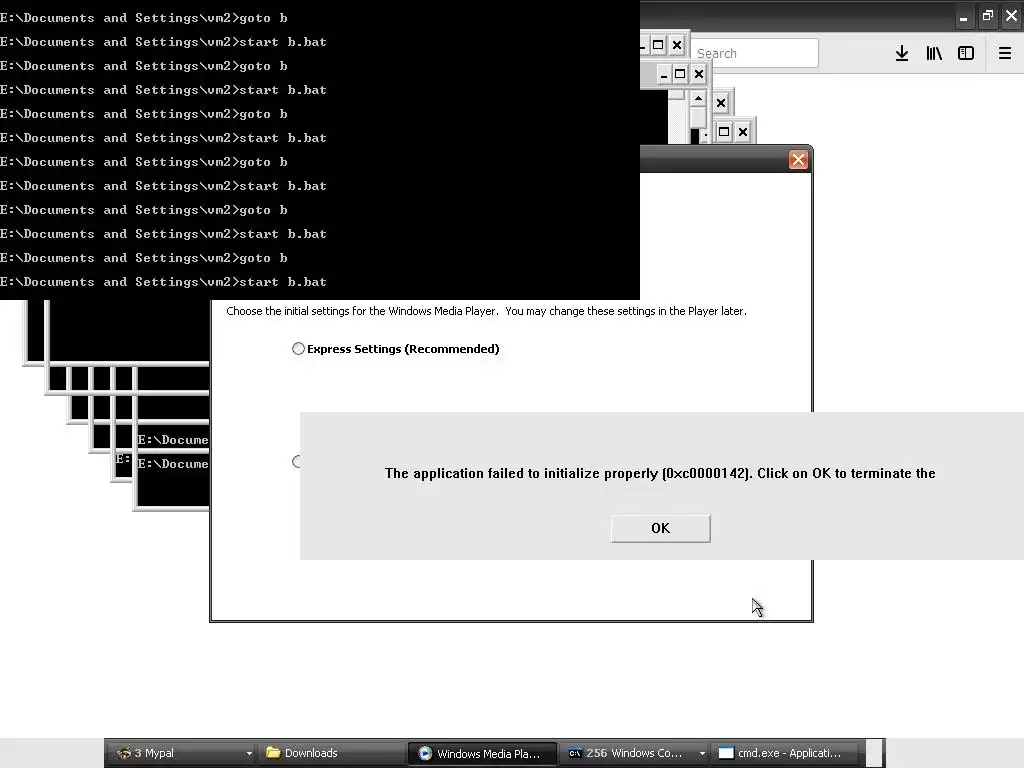Restore down the browser window
This screenshot has width=1024, height=768.
tap(987, 16)
